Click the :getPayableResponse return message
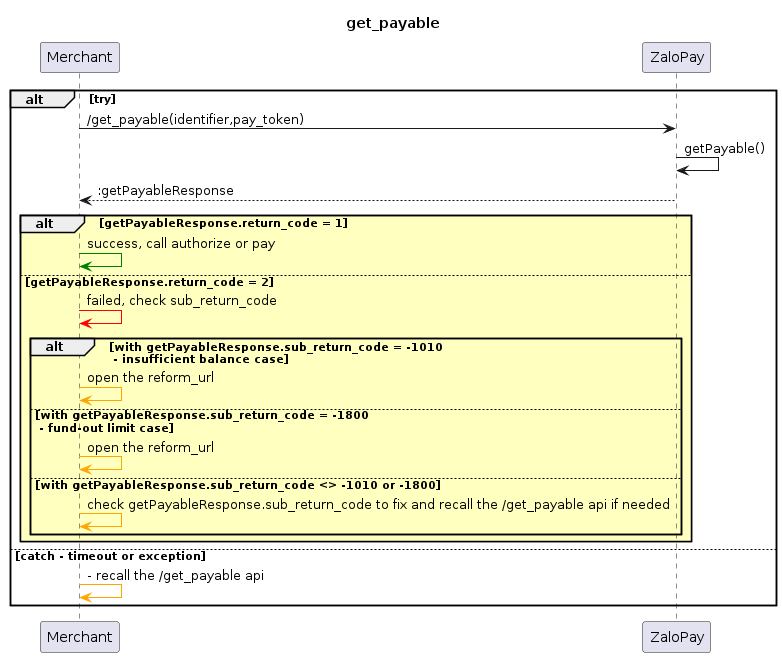782x657 pixels. pyautogui.click(x=166, y=191)
